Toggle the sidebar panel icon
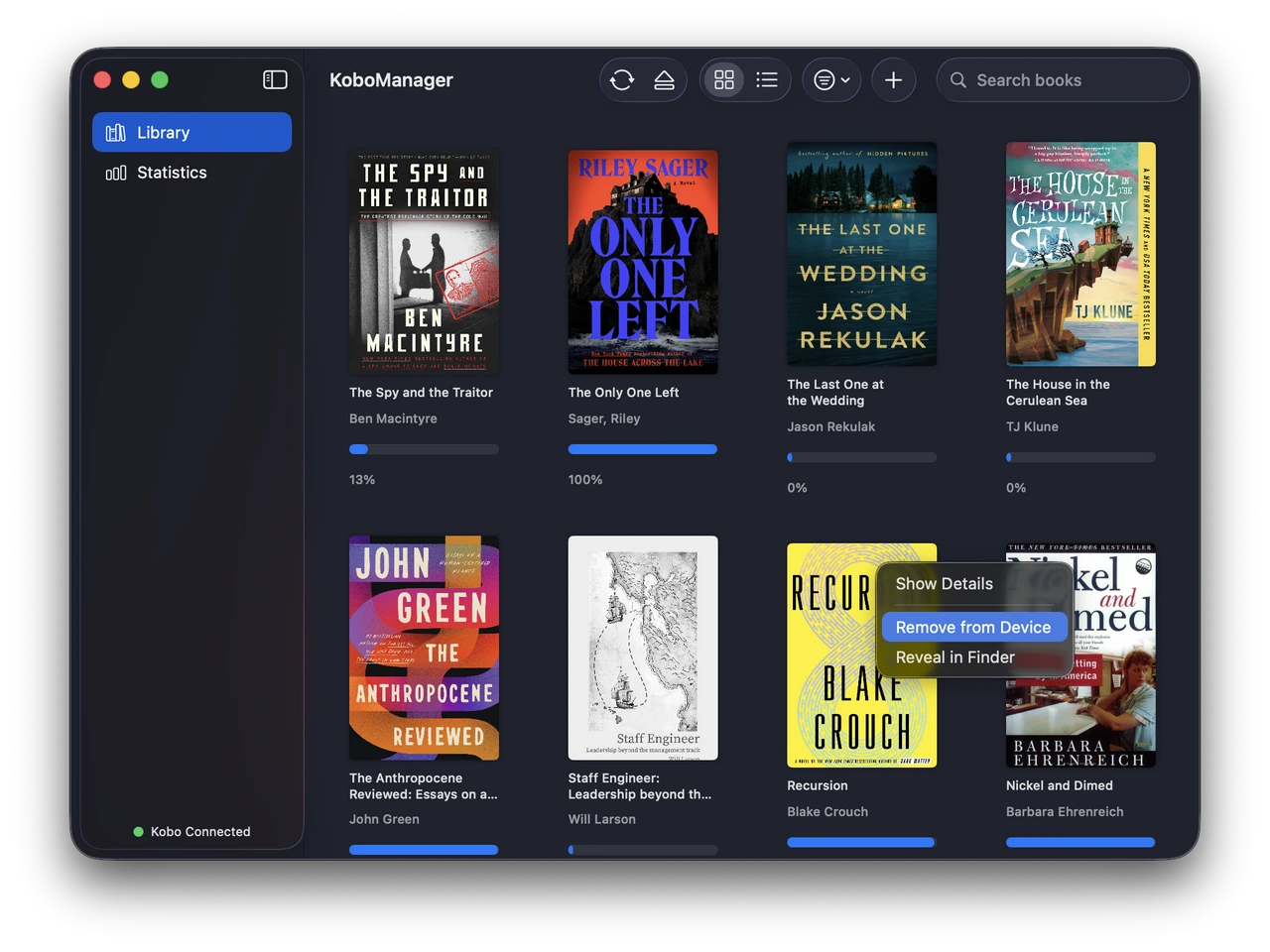1270x952 pixels. point(275,79)
